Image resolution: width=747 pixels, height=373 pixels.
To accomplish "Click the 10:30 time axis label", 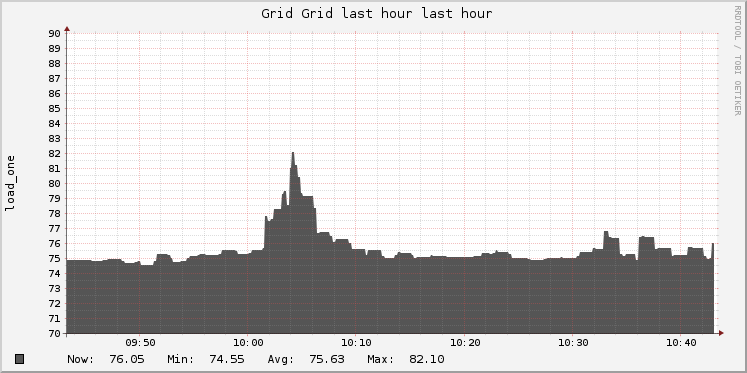I will pyautogui.click(x=573, y=343).
